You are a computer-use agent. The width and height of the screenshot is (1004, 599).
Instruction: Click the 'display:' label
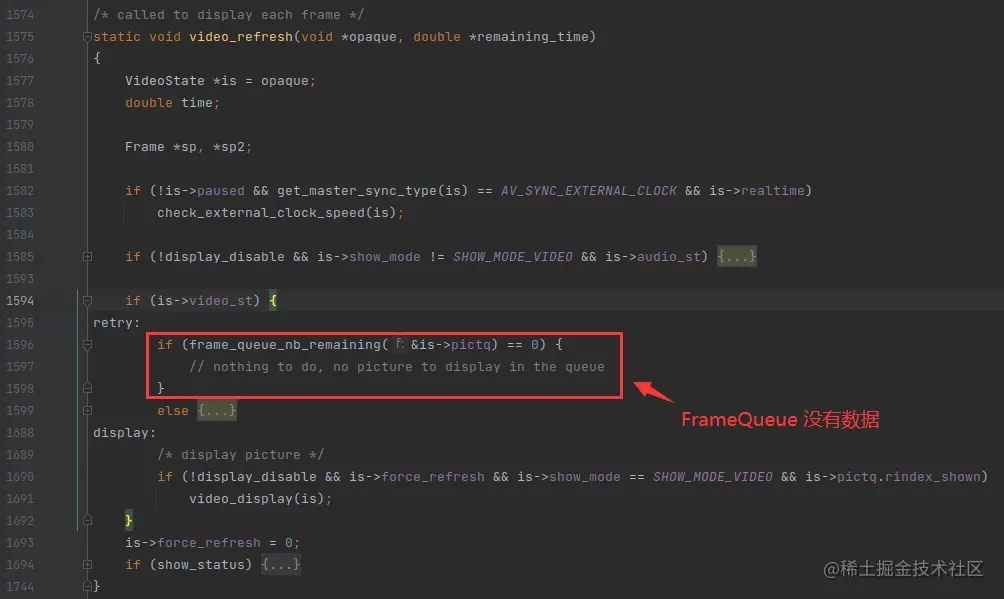[x=124, y=432]
